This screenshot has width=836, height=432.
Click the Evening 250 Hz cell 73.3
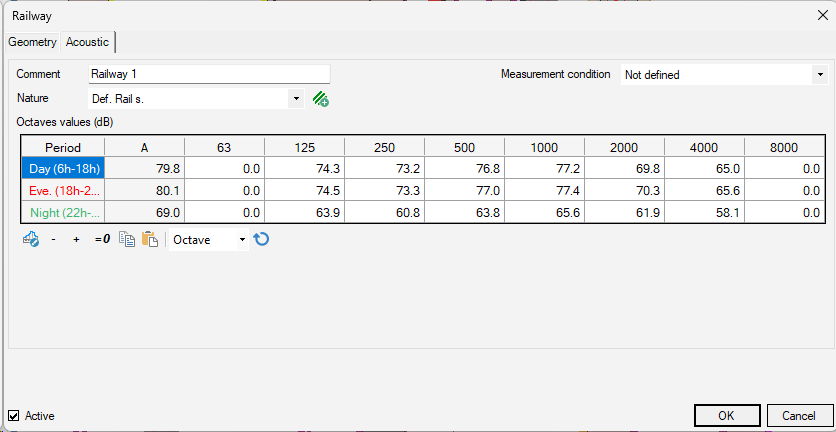[x=384, y=191]
